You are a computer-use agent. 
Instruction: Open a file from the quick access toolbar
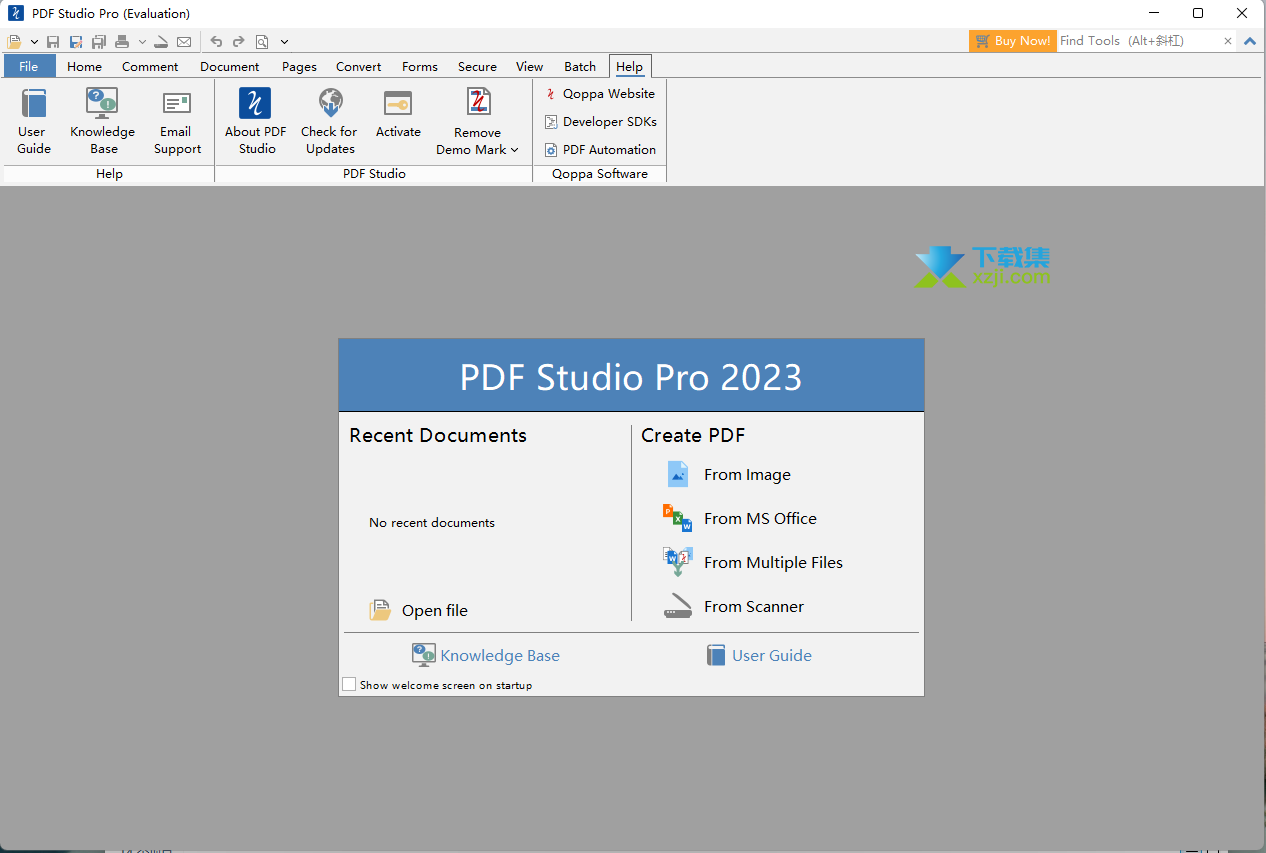point(14,42)
